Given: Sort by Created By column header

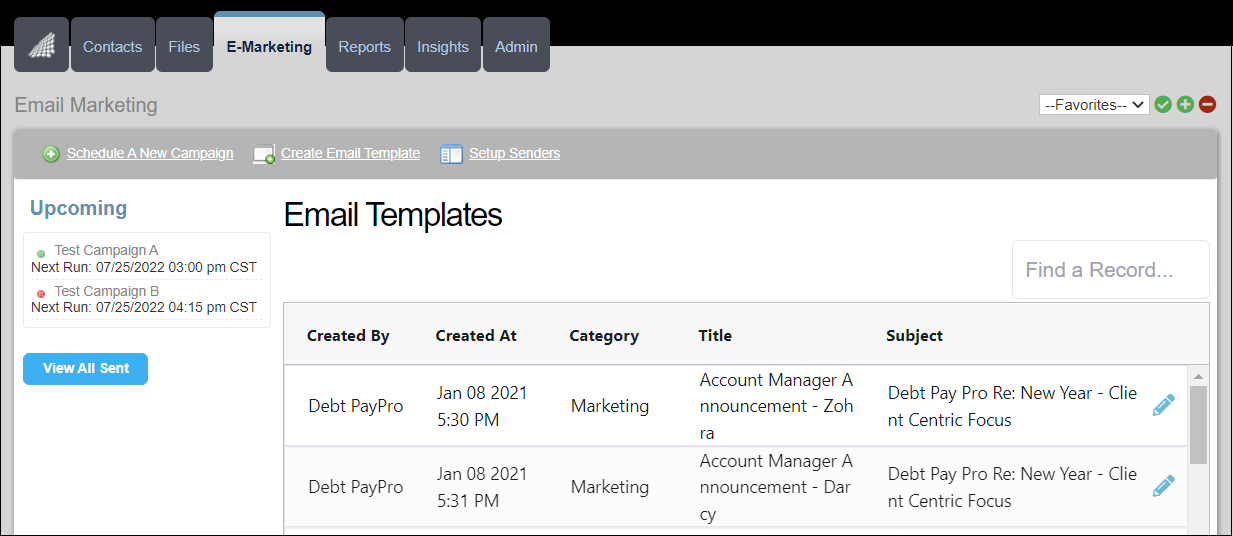Looking at the screenshot, I should [x=348, y=336].
